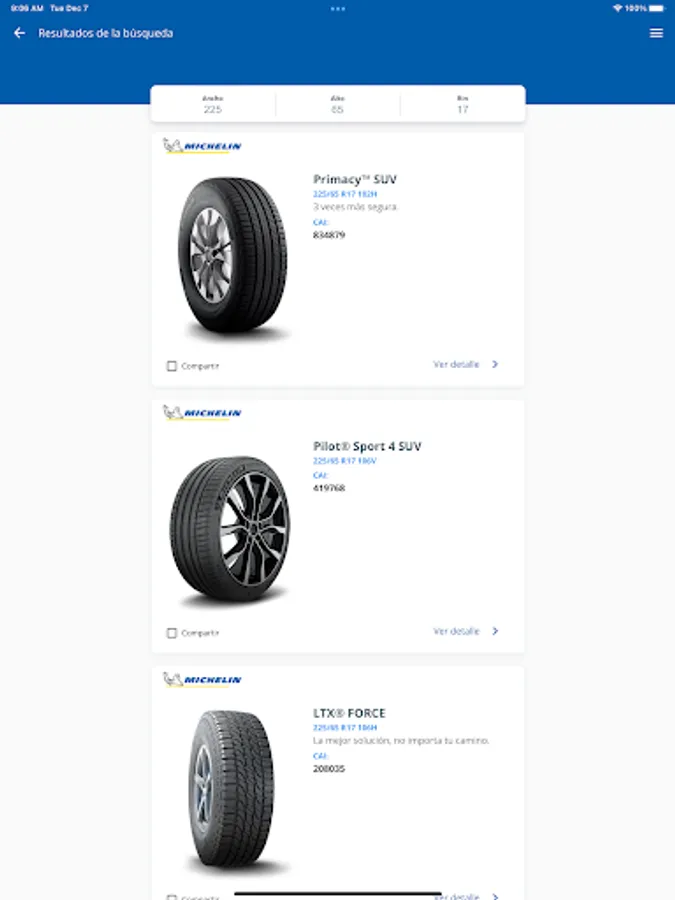Select the Rin 17 filter field

(x=462, y=105)
